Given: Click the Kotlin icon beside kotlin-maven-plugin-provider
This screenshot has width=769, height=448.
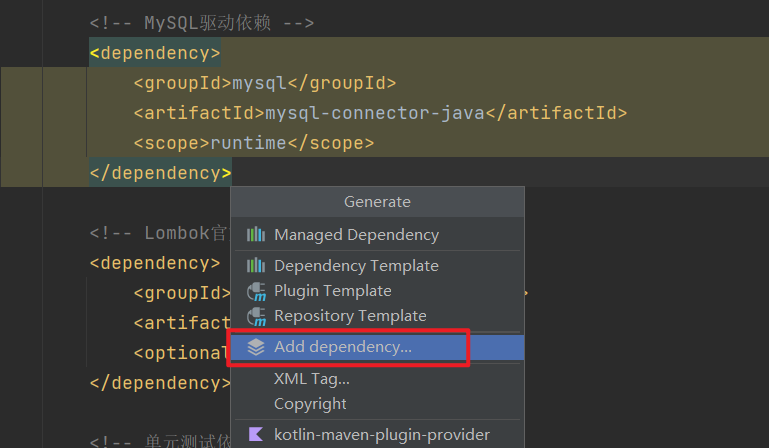Looking at the screenshot, I should click(256, 435).
